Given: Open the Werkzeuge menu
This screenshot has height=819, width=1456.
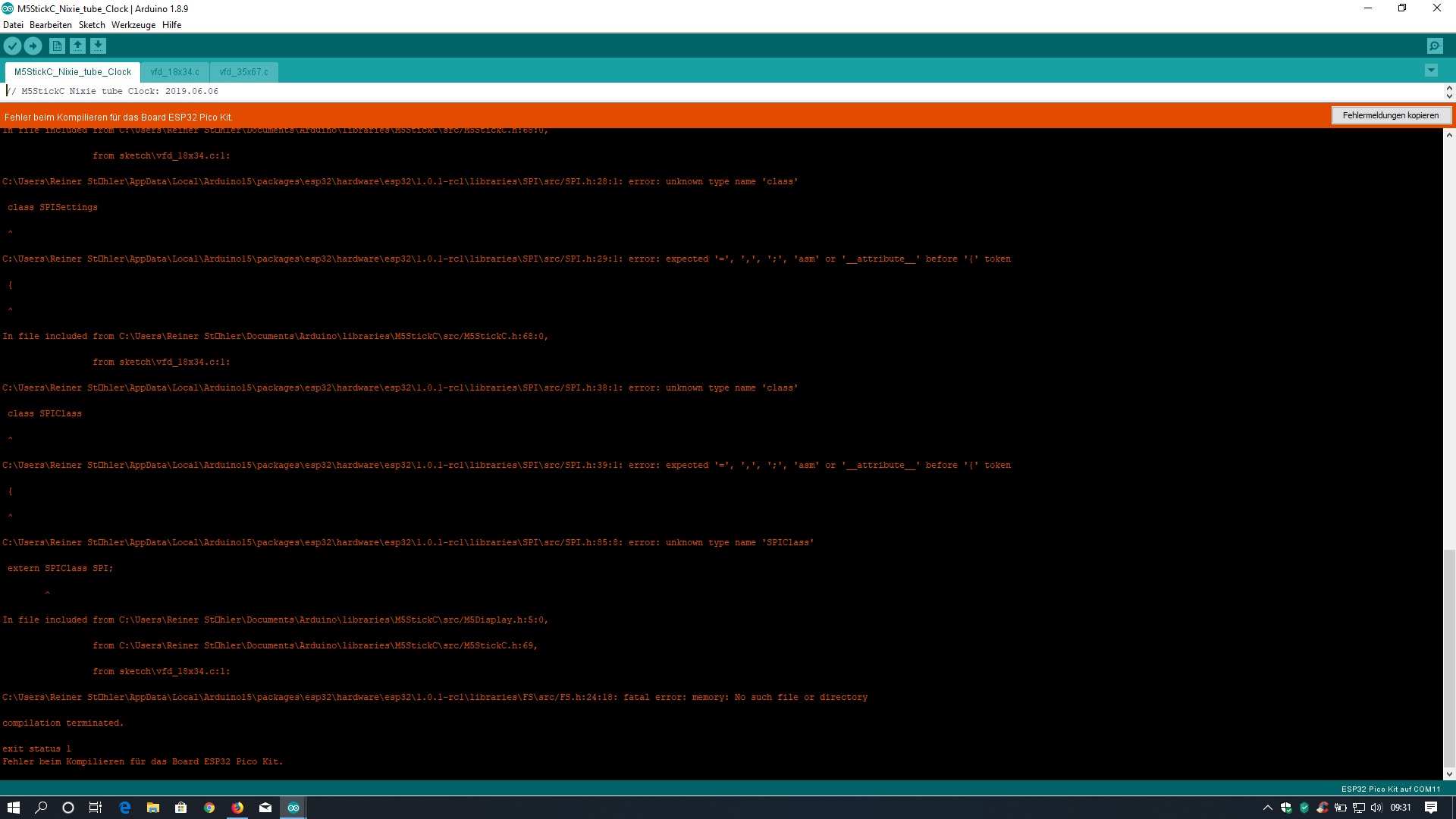Looking at the screenshot, I should pyautogui.click(x=133, y=25).
